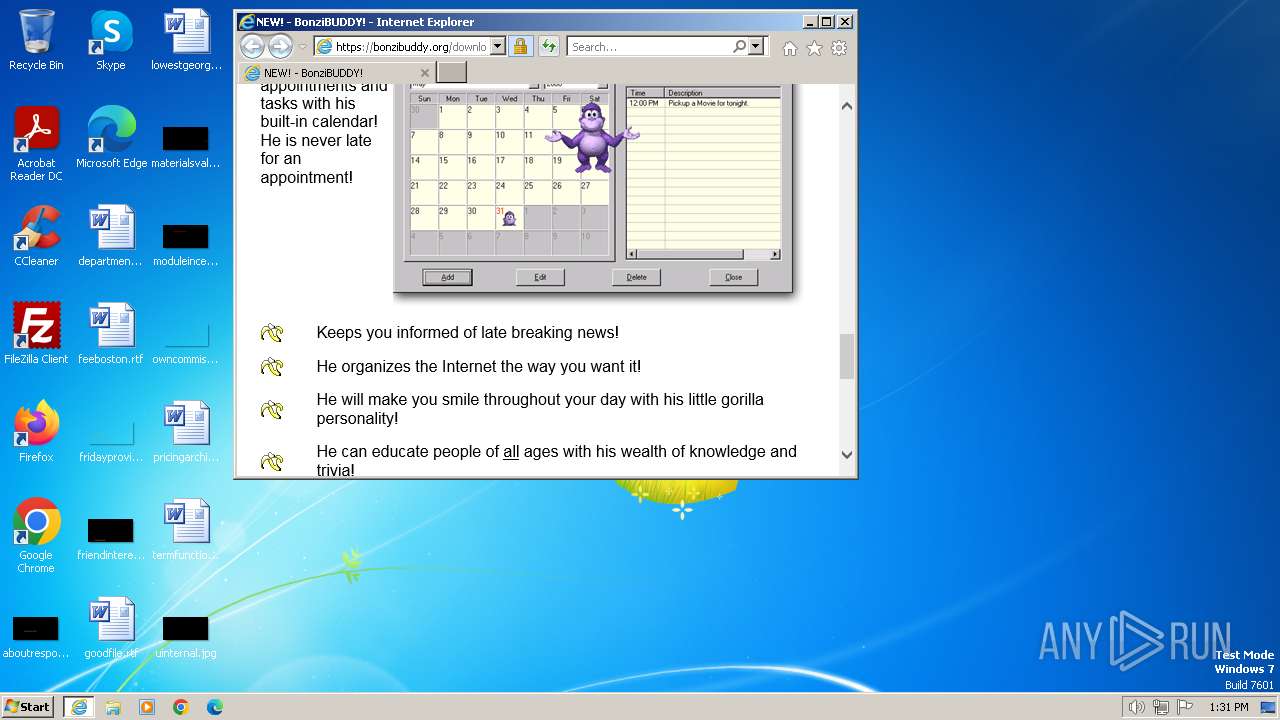
Task: Launch Microsoft Edge desktop shortcut
Action: click(111, 137)
